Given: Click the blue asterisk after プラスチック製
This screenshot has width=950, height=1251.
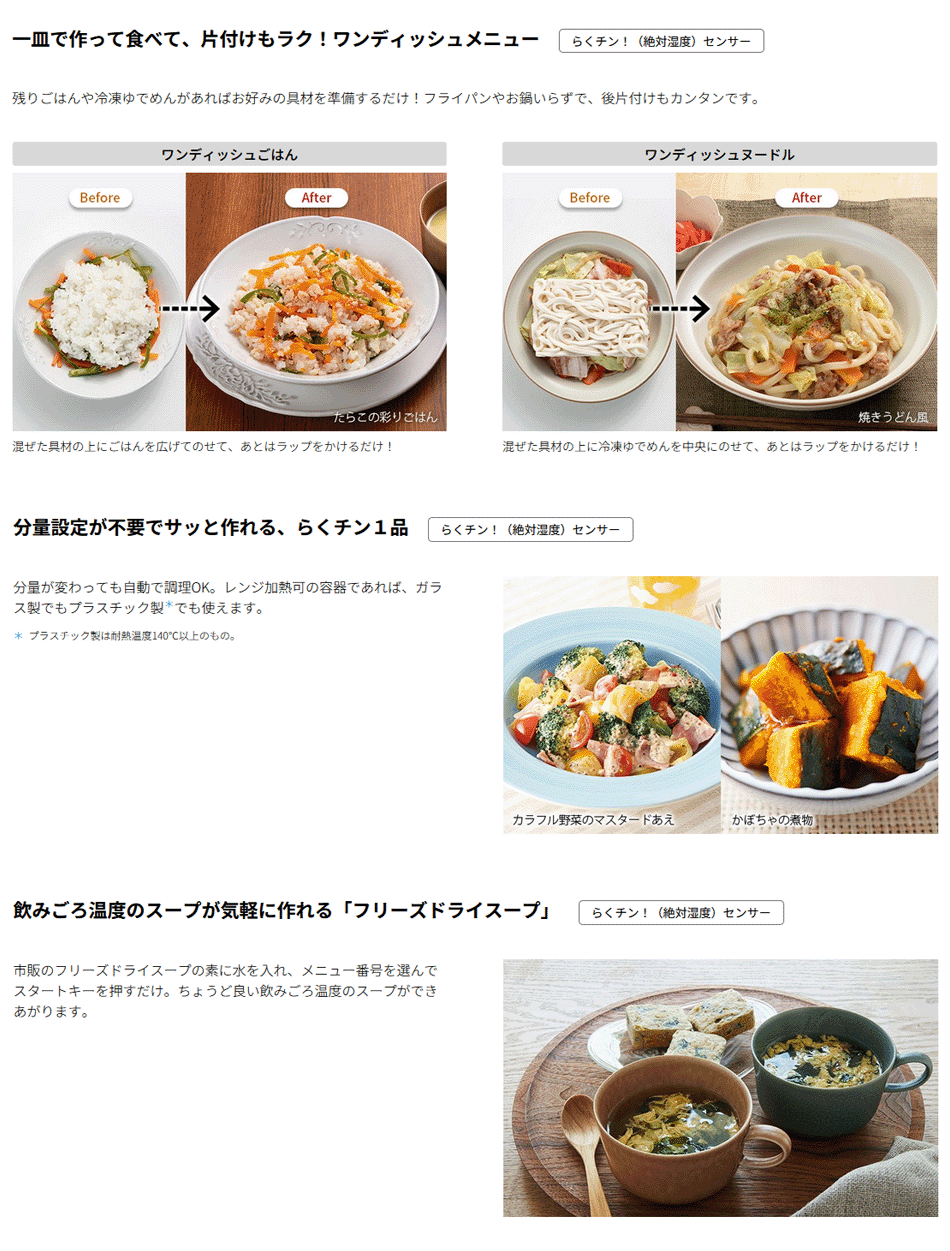Looking at the screenshot, I should click(x=169, y=606).
